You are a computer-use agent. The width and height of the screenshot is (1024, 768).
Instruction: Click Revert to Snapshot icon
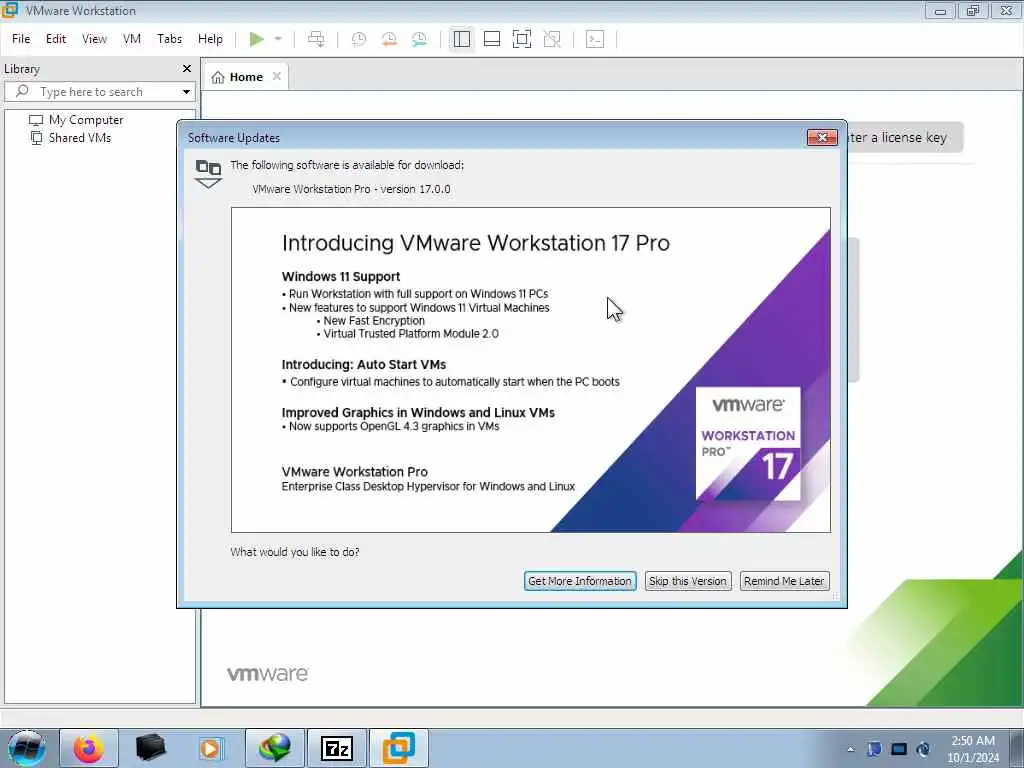point(389,39)
